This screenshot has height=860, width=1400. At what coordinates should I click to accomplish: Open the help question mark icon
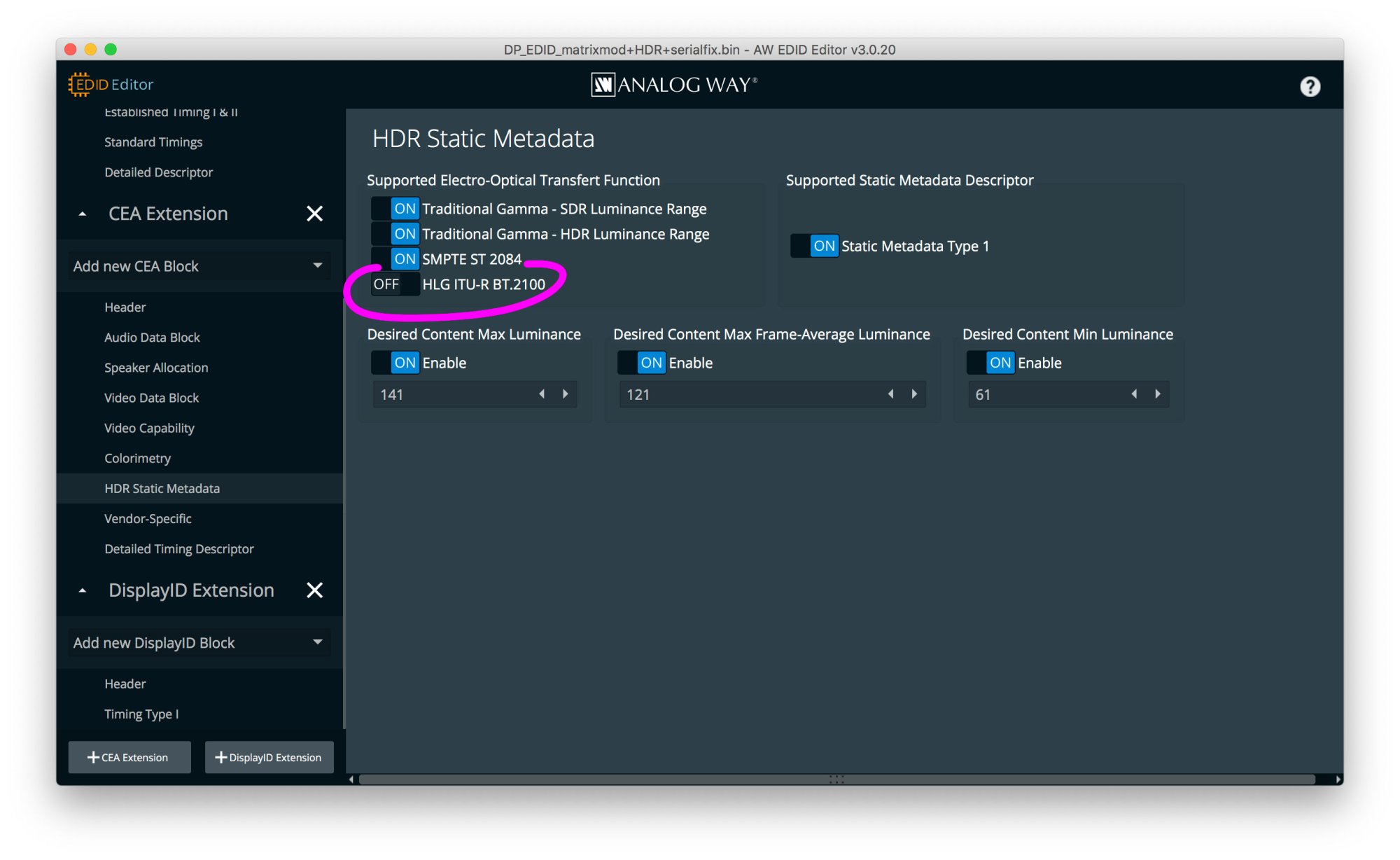click(1310, 86)
